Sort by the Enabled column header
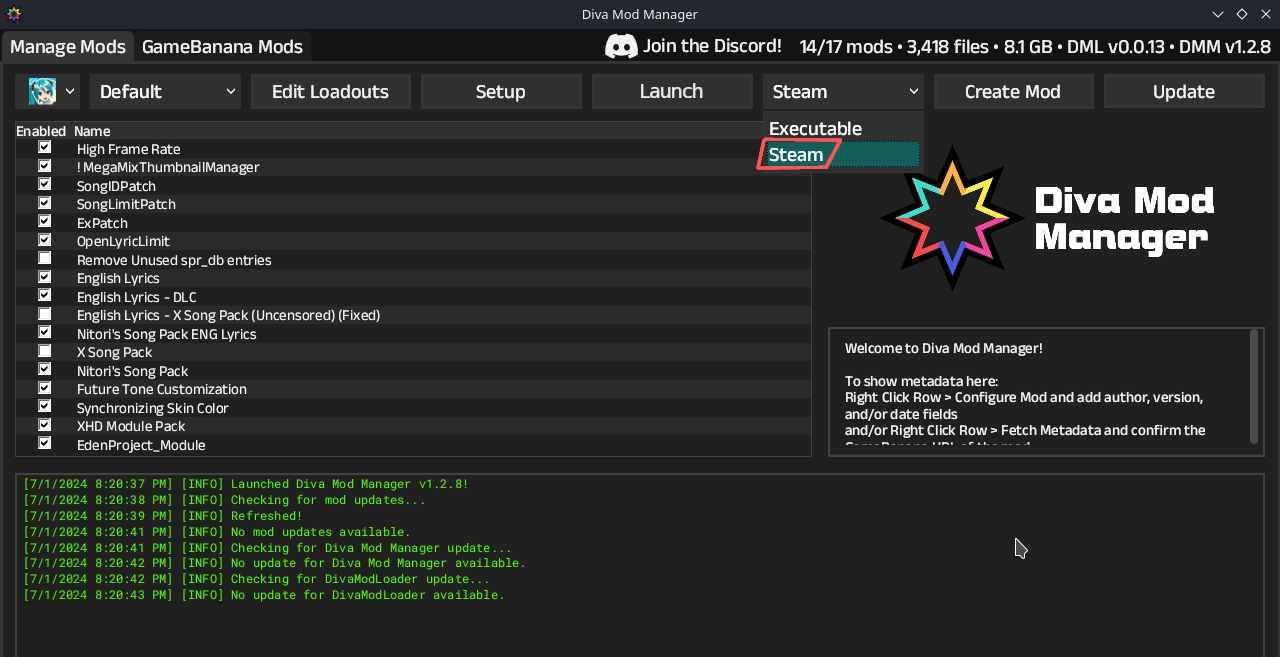The width and height of the screenshot is (1280, 657). [x=41, y=131]
